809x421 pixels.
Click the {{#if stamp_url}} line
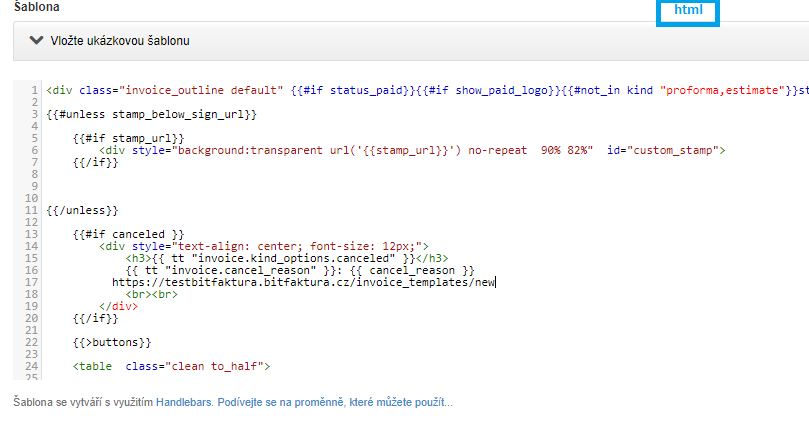click(128, 138)
